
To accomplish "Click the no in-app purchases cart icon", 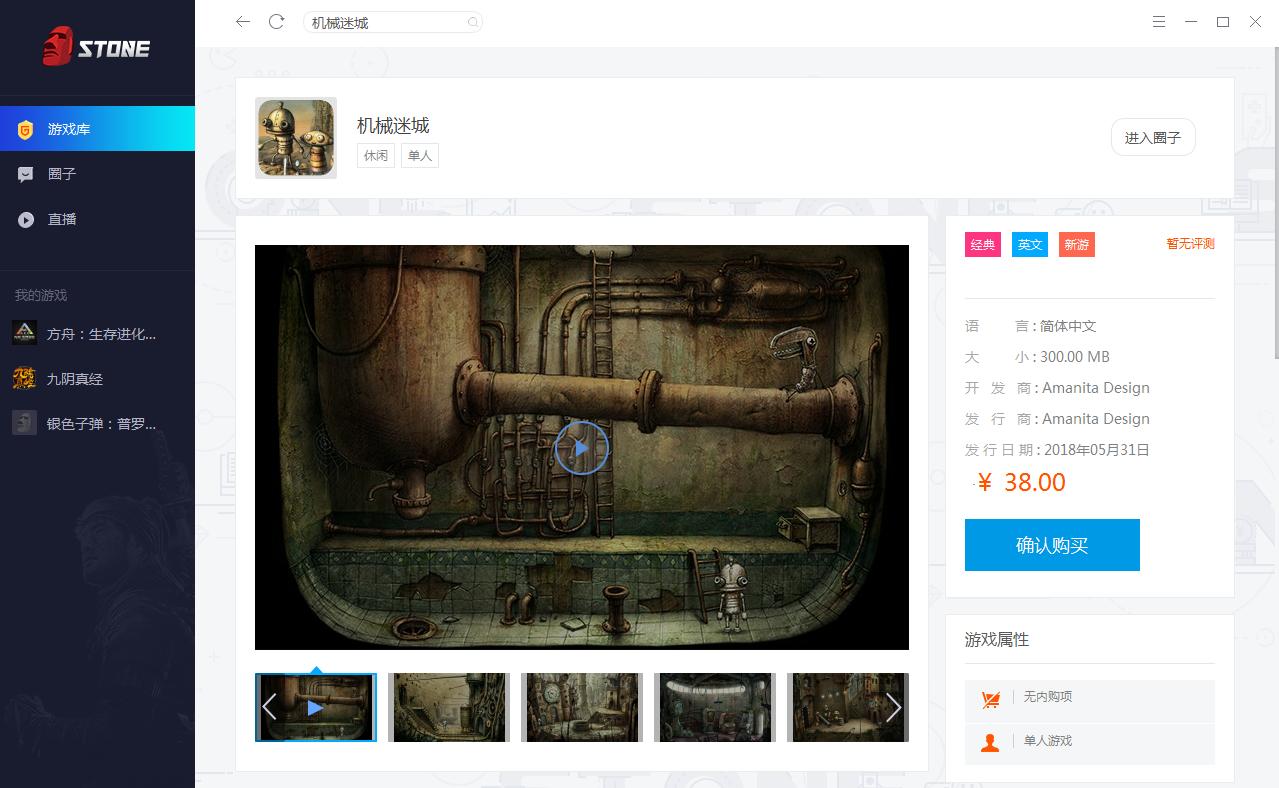I will tap(991, 700).
